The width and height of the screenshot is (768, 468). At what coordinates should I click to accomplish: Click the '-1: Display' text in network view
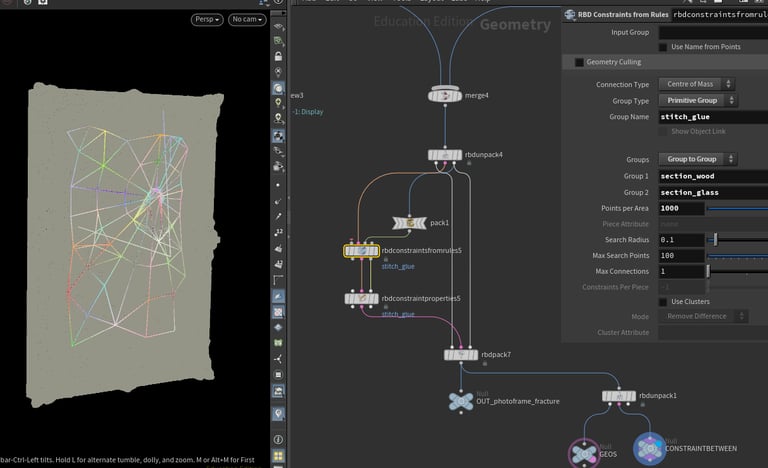pos(308,112)
